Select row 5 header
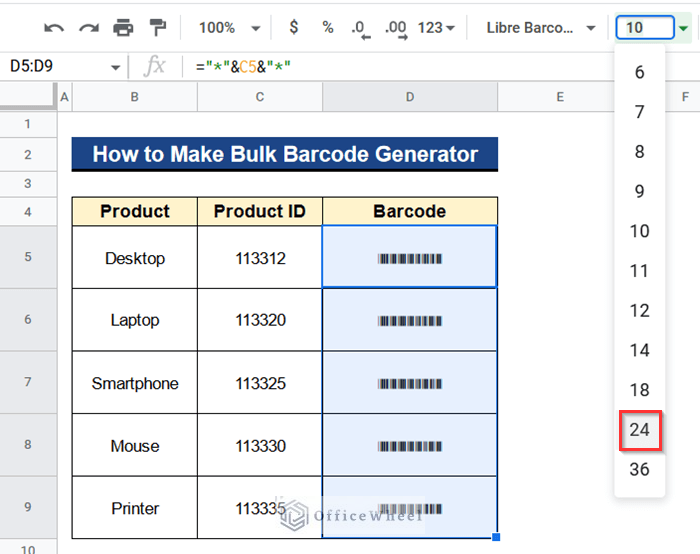 [28, 257]
